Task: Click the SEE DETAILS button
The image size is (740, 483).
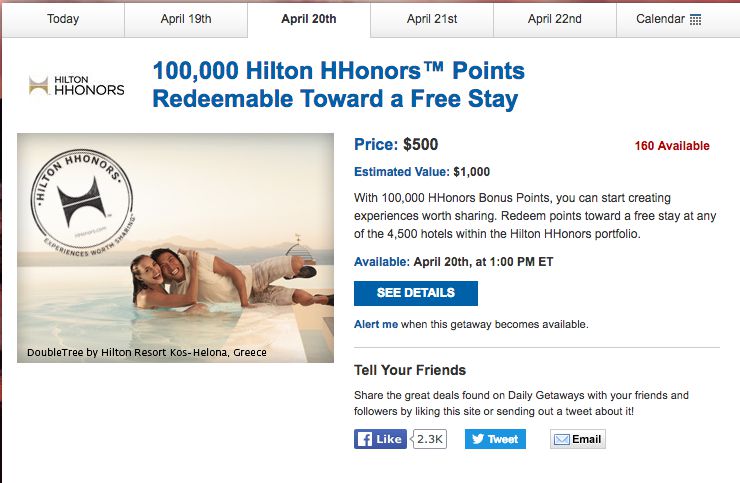Action: [x=416, y=293]
